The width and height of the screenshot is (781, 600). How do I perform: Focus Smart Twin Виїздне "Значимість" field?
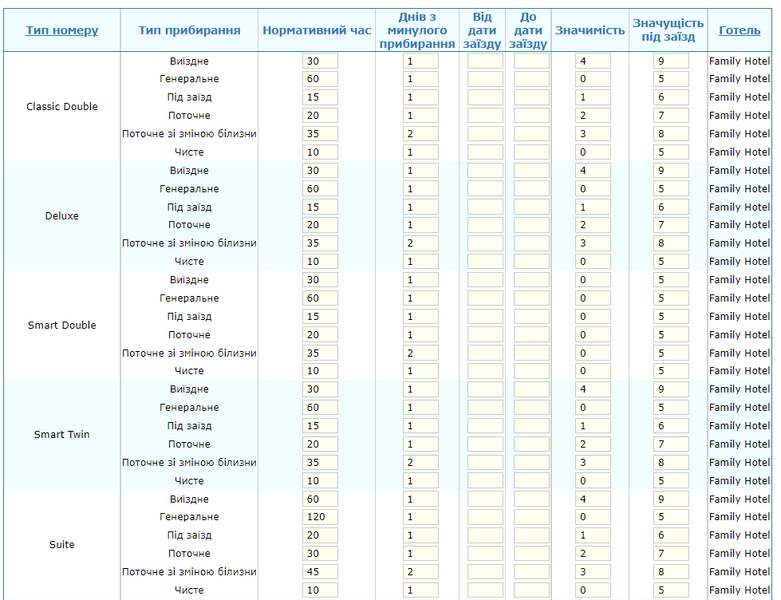(x=594, y=389)
